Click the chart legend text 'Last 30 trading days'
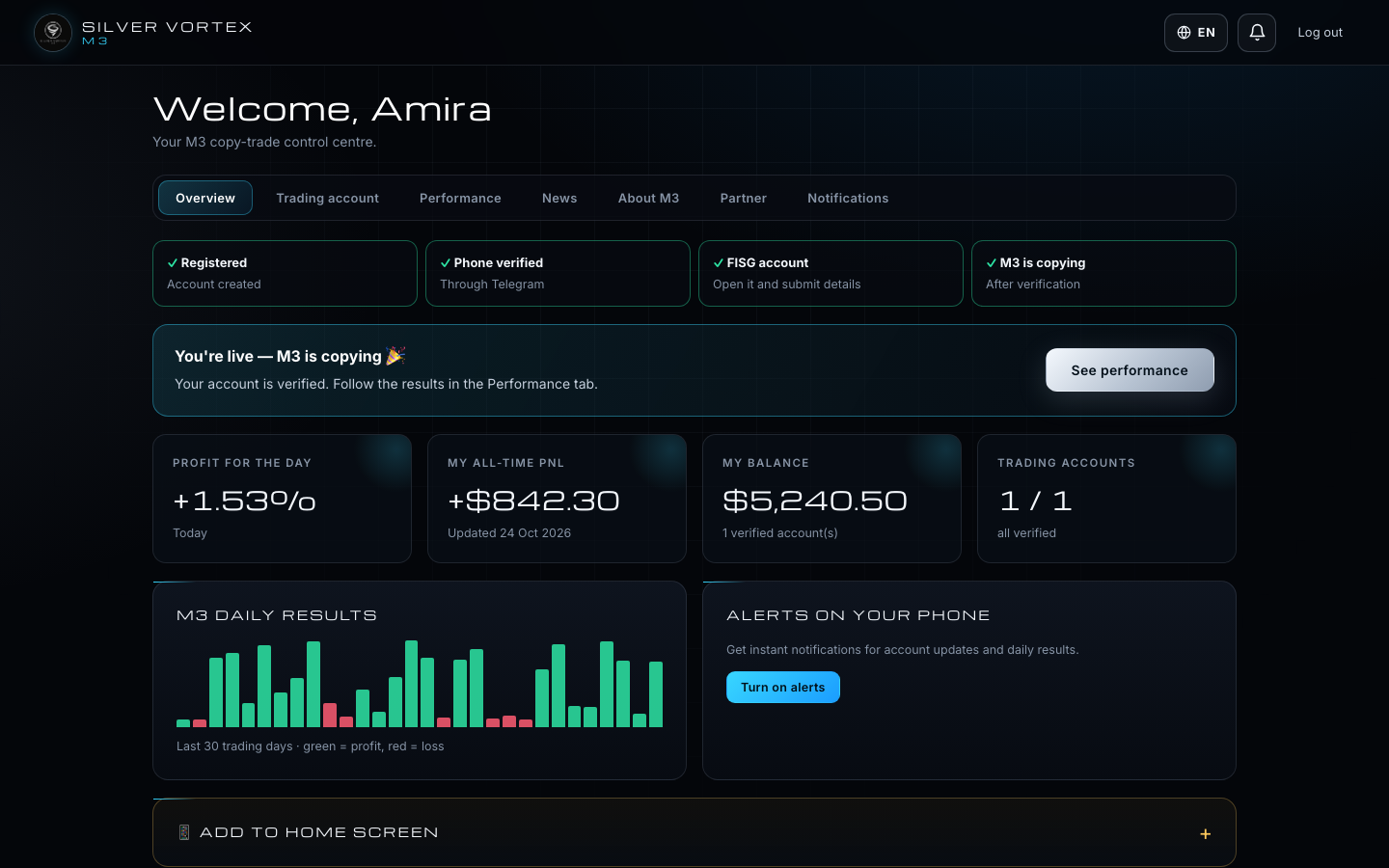Screen dimensions: 1389x868 pyautogui.click(x=234, y=746)
